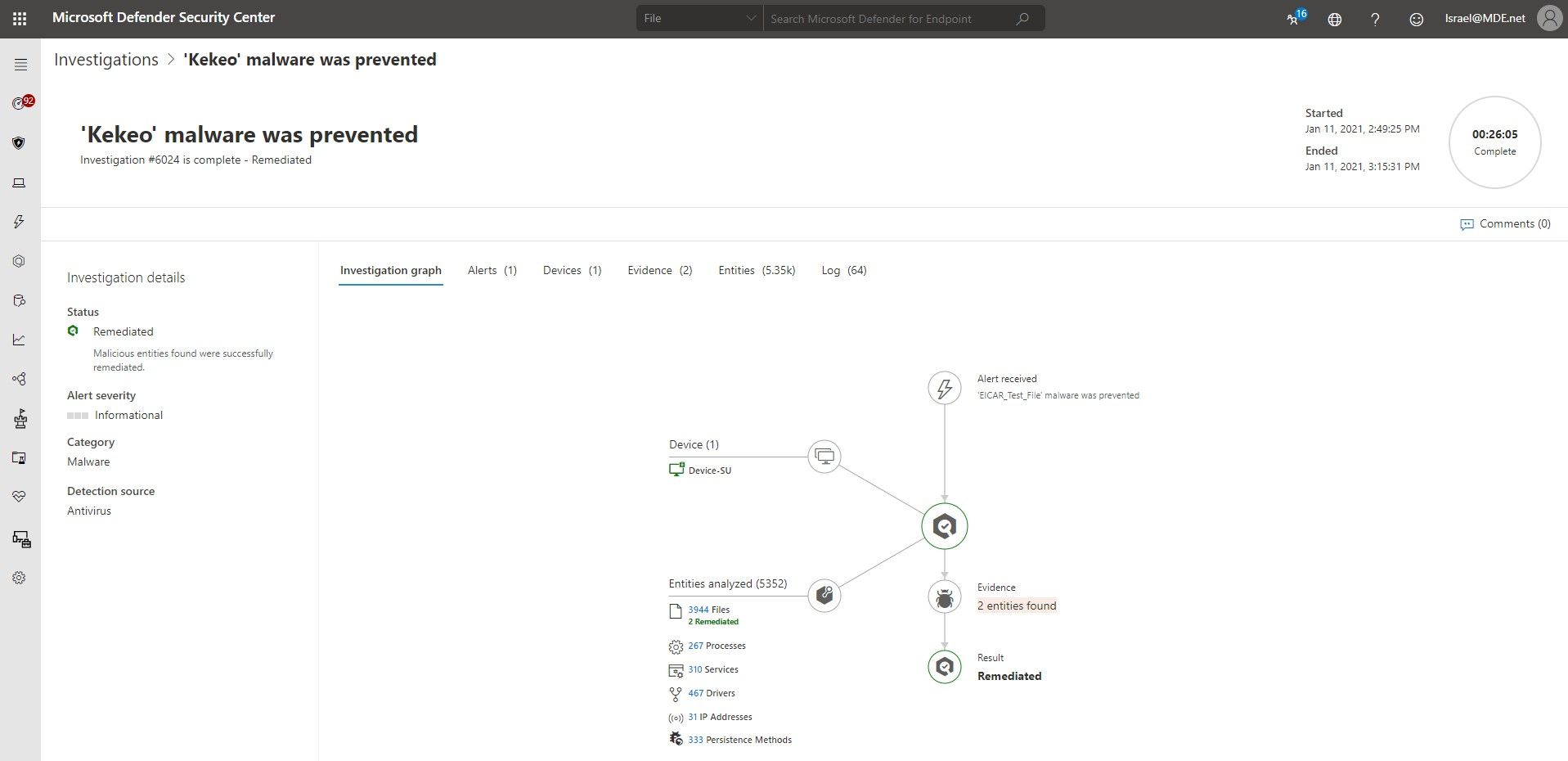Open the app launcher waffle icon

point(20,18)
